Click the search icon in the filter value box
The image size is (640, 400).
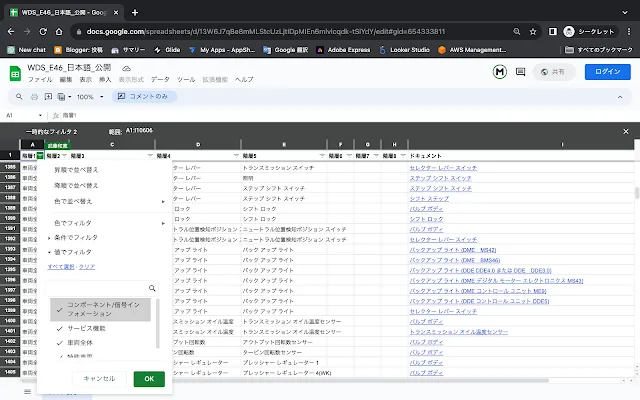[152, 288]
